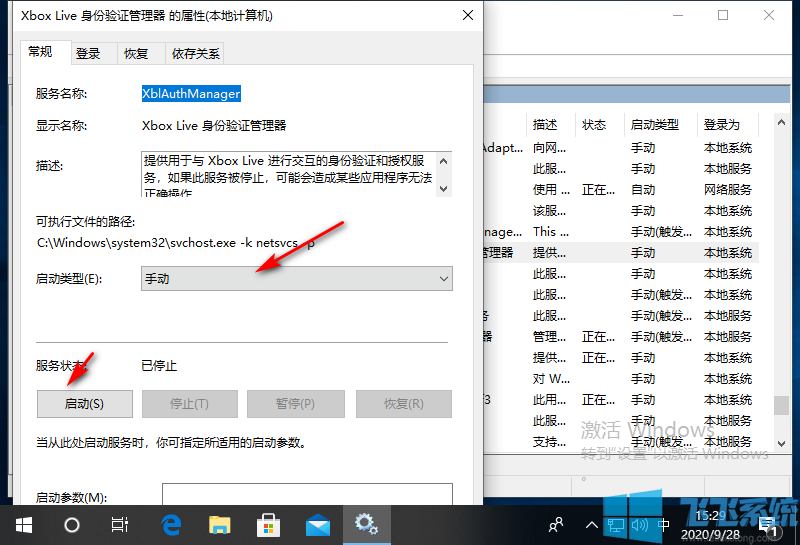
Task: Click the 启动参数 input field
Action: point(307,494)
